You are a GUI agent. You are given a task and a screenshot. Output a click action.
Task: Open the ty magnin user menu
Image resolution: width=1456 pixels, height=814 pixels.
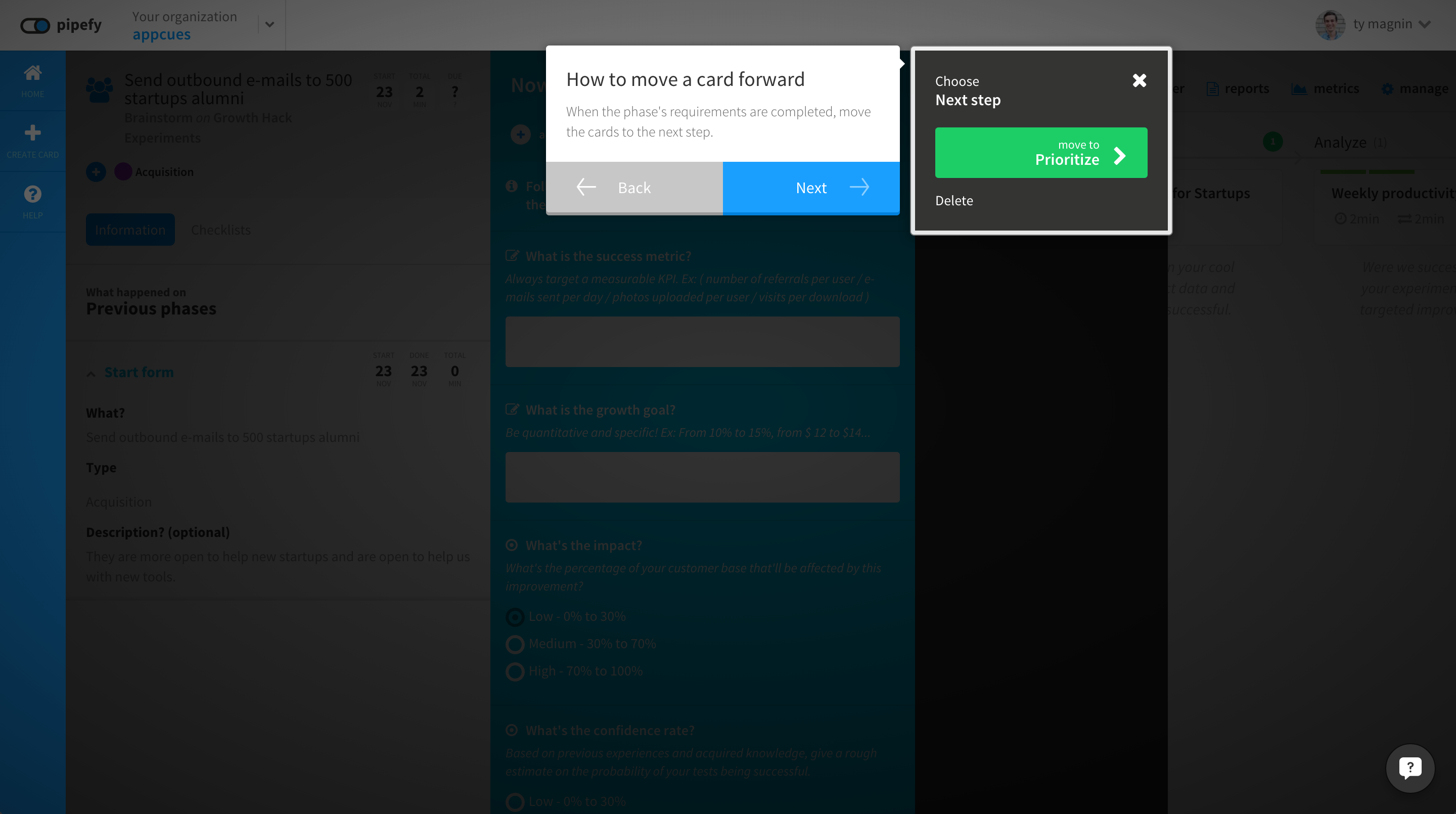coord(1392,24)
